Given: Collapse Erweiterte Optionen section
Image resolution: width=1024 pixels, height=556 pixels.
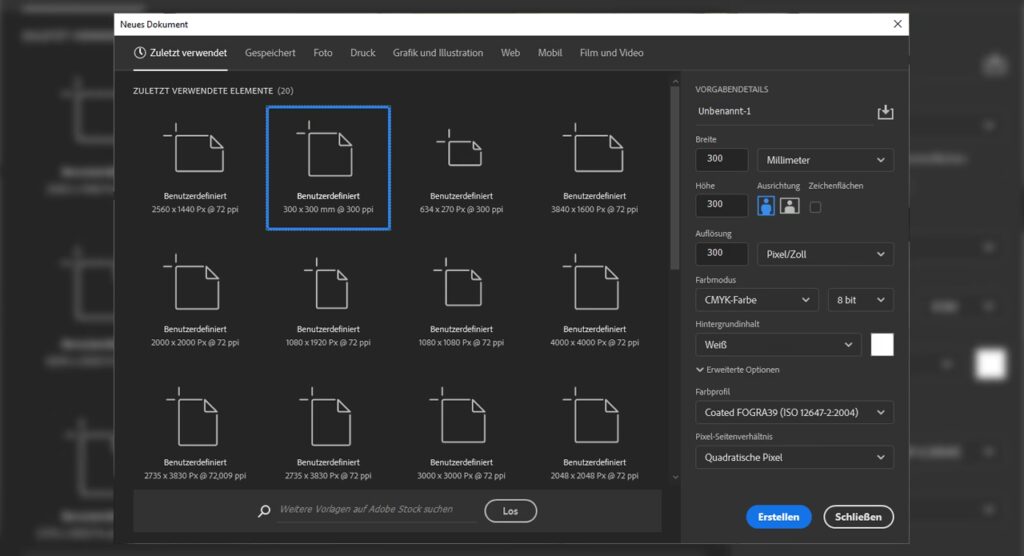Looking at the screenshot, I should (x=737, y=370).
